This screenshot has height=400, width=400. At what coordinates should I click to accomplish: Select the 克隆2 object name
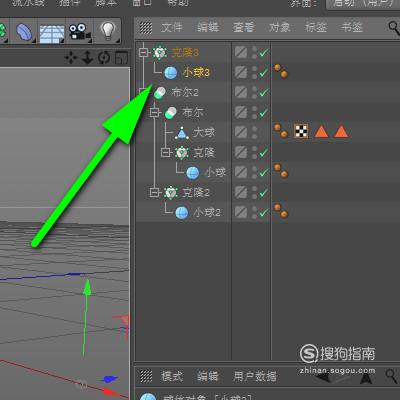point(196,192)
